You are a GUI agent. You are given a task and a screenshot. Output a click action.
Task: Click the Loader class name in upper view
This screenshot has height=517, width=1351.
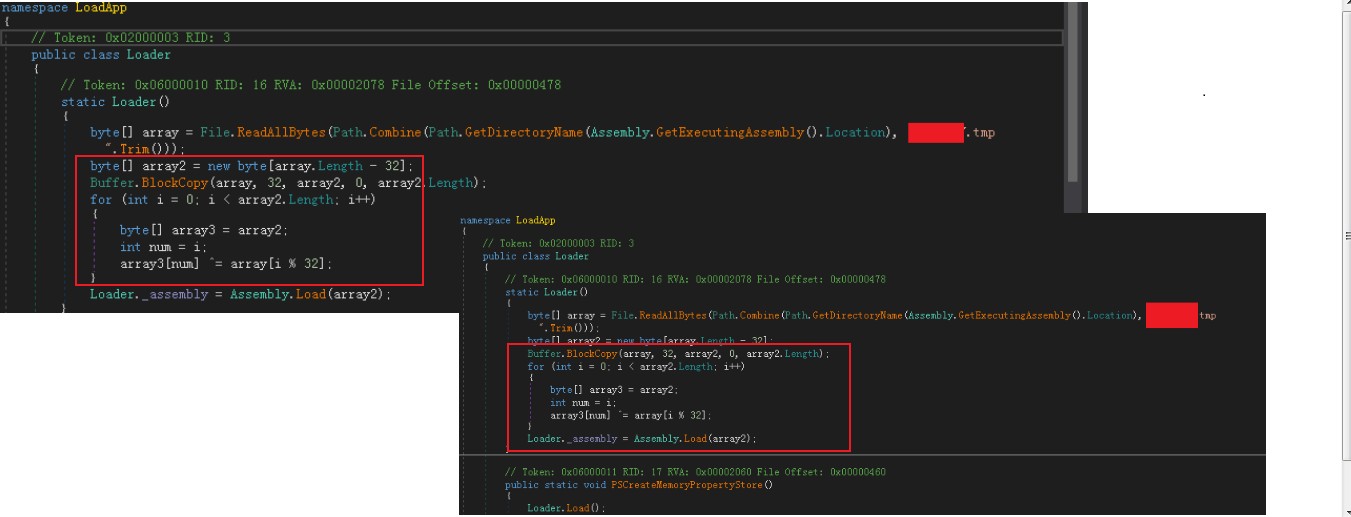pyautogui.click(x=148, y=55)
